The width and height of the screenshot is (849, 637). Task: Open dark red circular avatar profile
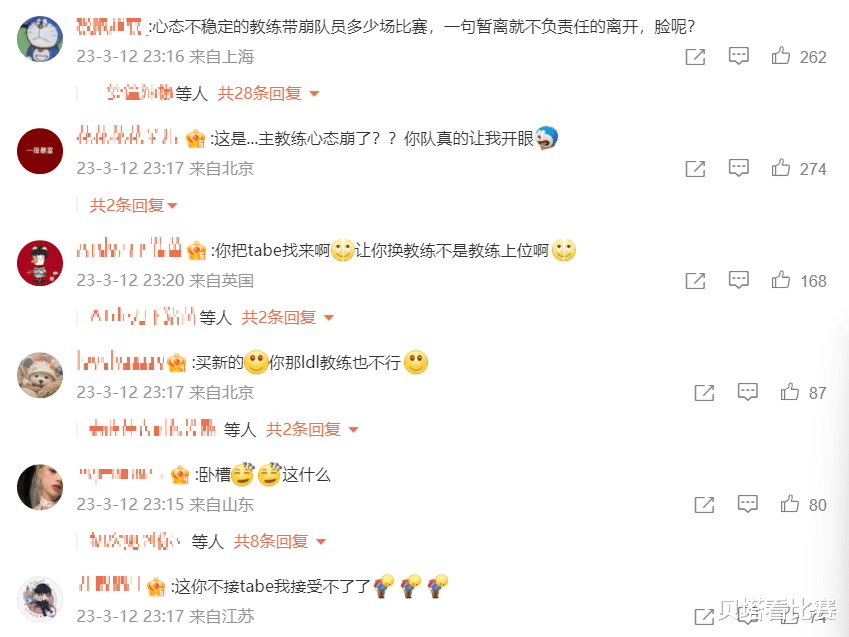point(40,151)
